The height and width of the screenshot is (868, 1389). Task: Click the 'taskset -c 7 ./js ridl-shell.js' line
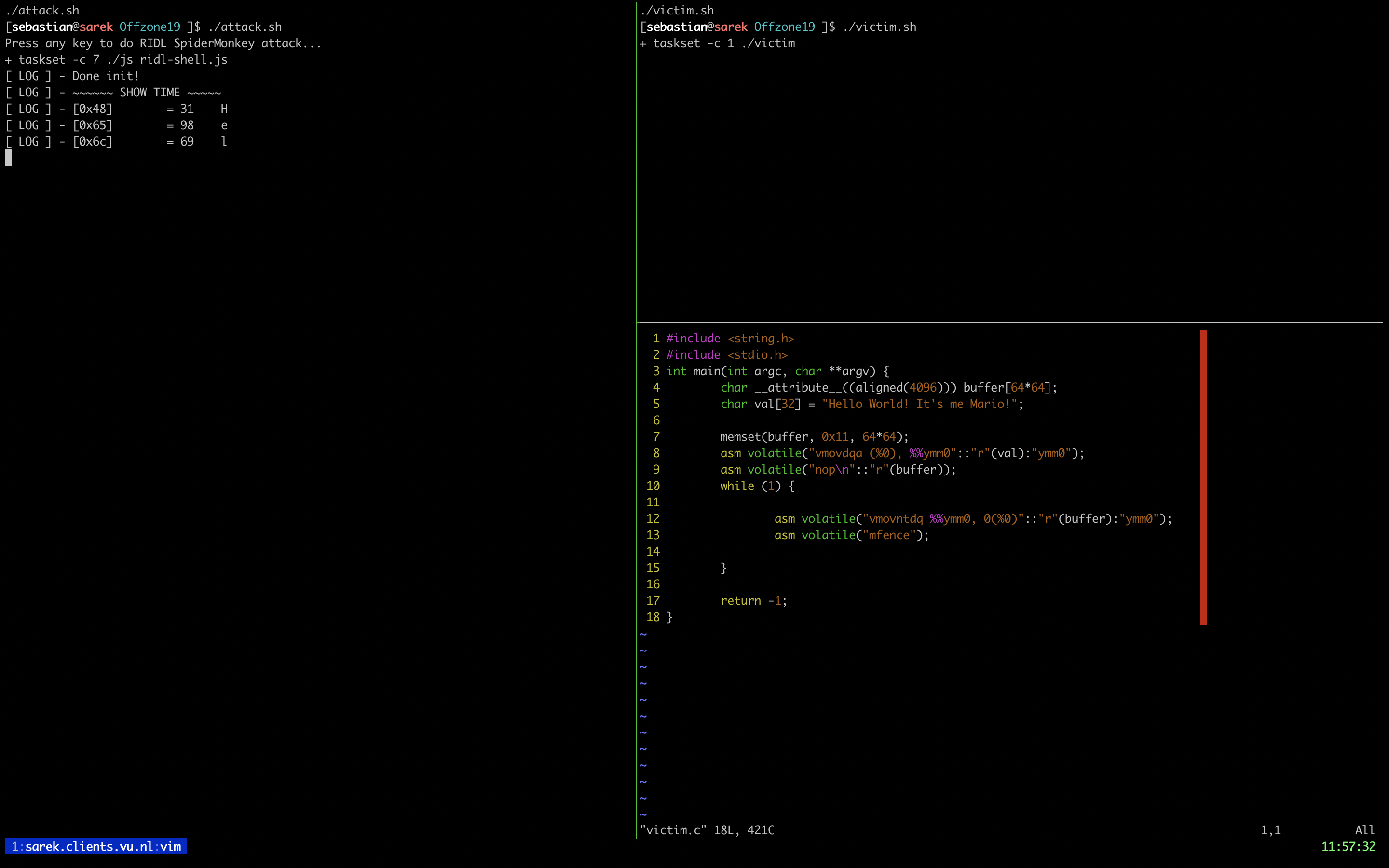(116, 60)
